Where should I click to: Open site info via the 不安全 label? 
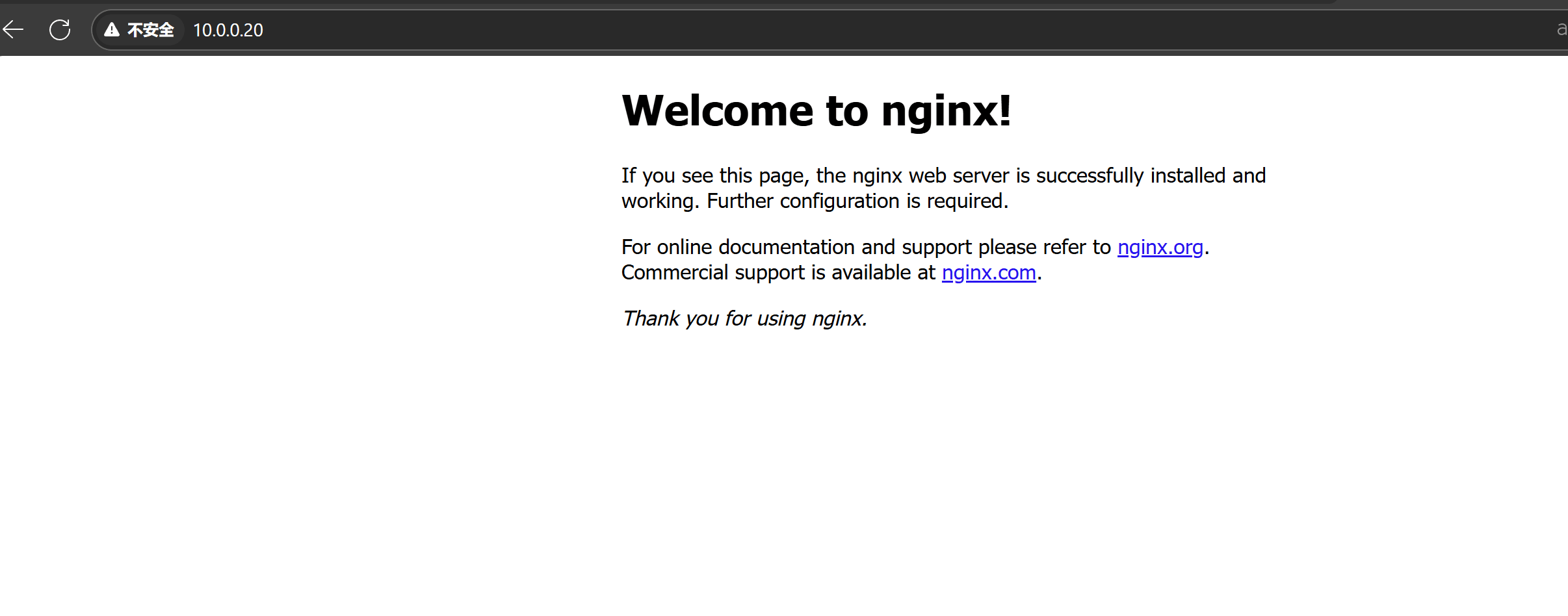[150, 30]
